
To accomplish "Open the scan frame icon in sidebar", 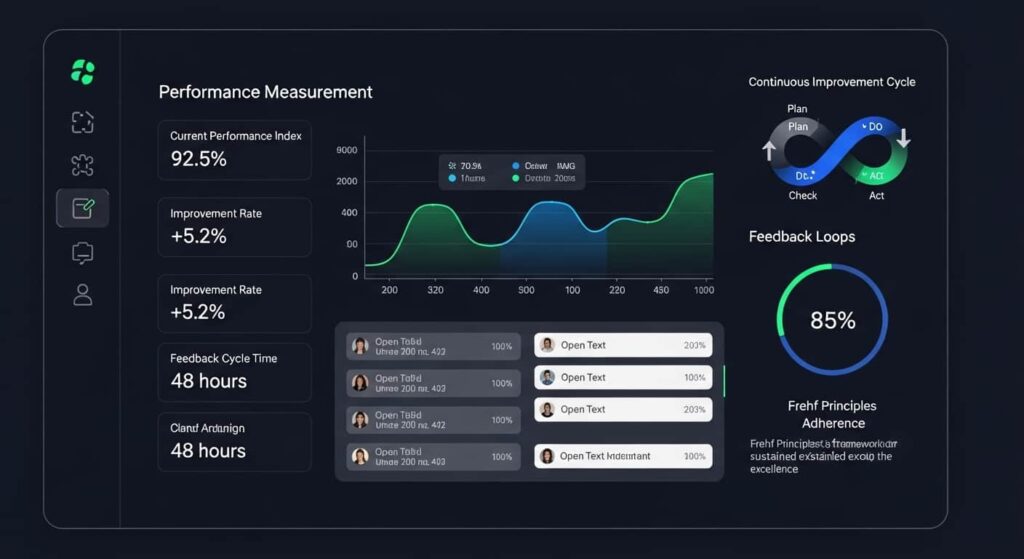I will 82,122.
